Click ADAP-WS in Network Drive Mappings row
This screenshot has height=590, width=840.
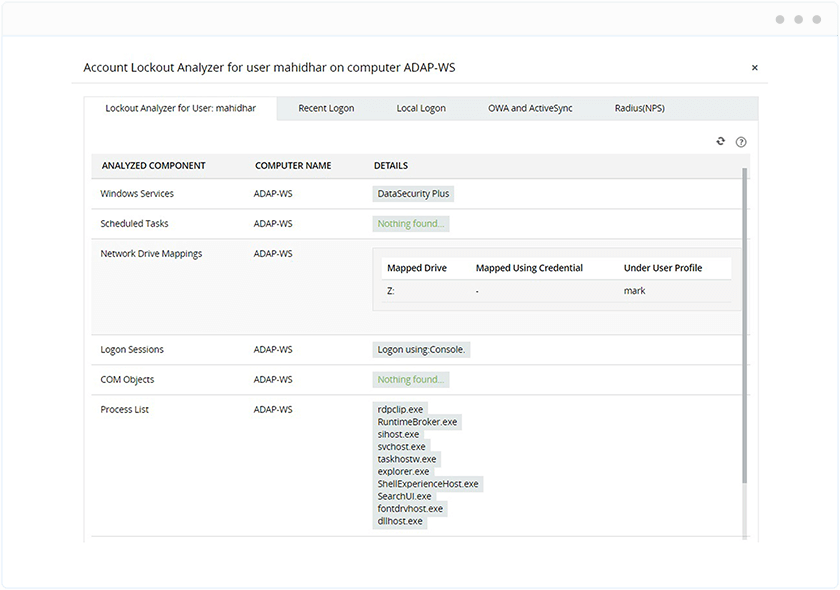(x=273, y=253)
